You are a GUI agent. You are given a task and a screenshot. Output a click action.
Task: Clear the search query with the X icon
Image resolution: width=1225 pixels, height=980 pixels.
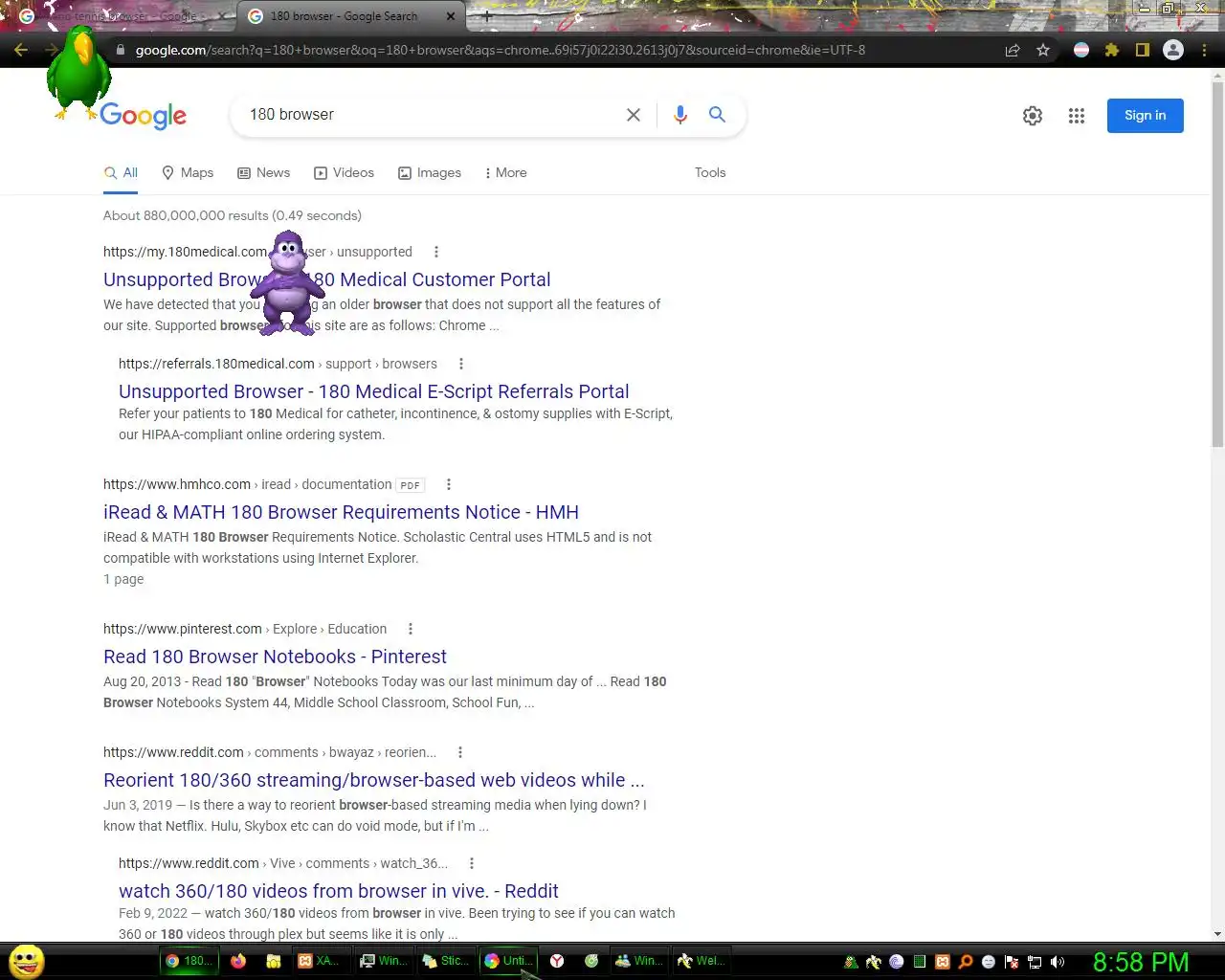coord(634,115)
